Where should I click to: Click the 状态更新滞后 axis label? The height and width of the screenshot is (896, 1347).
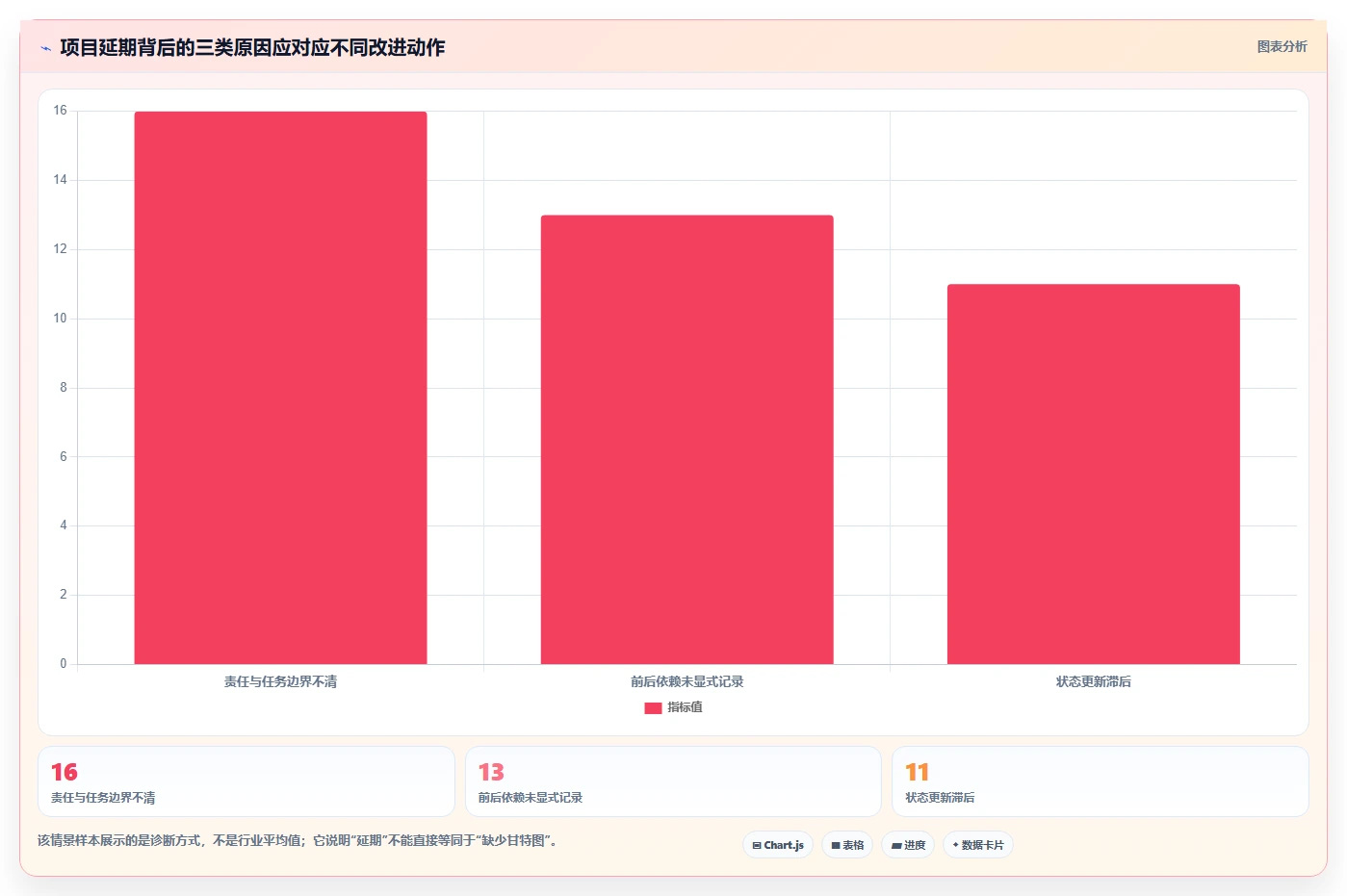click(1093, 681)
